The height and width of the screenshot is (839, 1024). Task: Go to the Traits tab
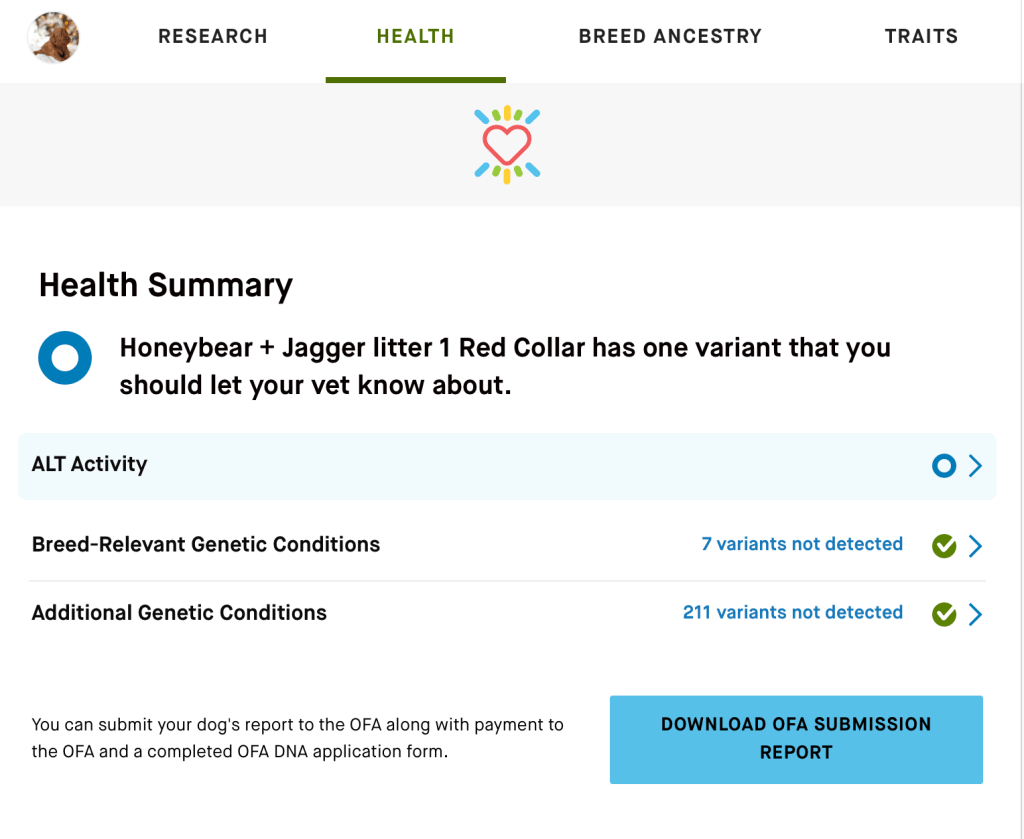pyautogui.click(x=921, y=37)
